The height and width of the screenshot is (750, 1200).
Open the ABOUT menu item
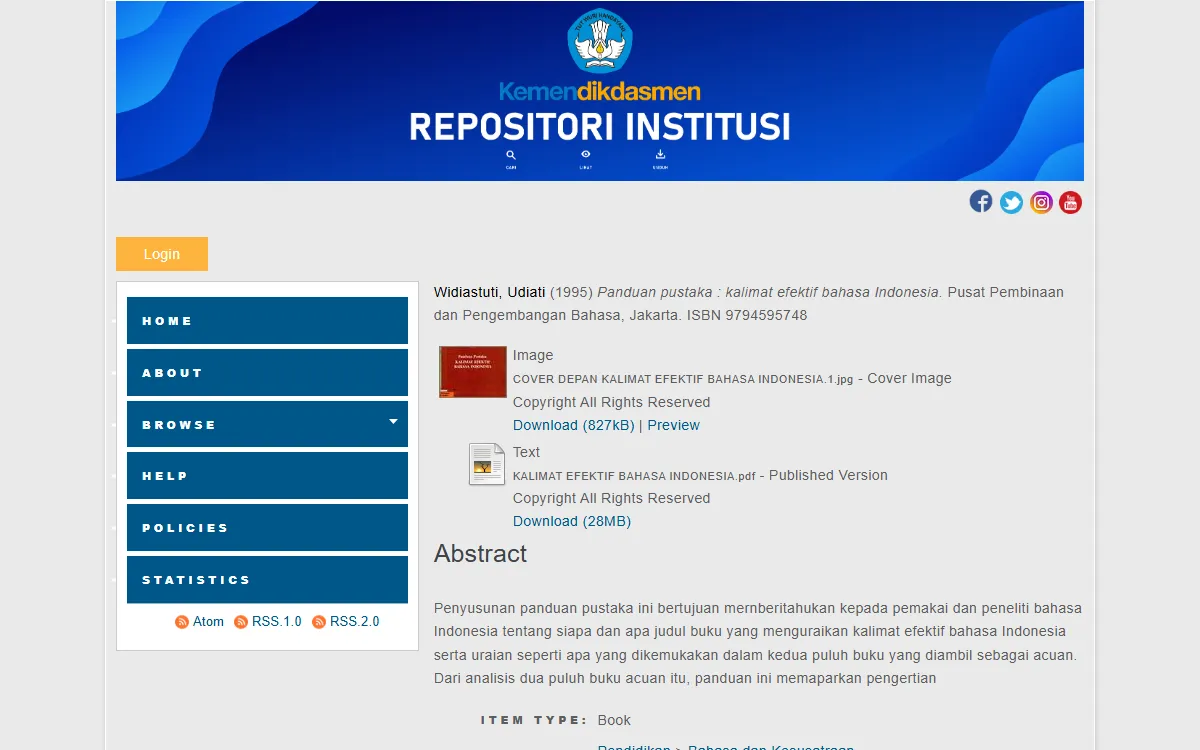pos(267,373)
